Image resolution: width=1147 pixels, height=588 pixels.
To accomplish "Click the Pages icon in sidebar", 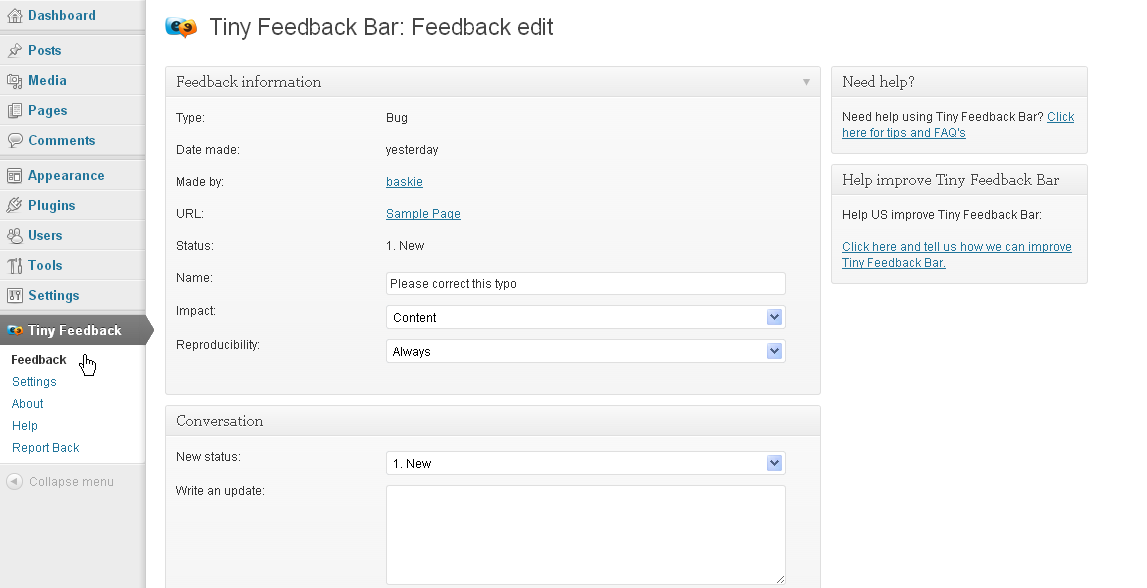I will [15, 110].
